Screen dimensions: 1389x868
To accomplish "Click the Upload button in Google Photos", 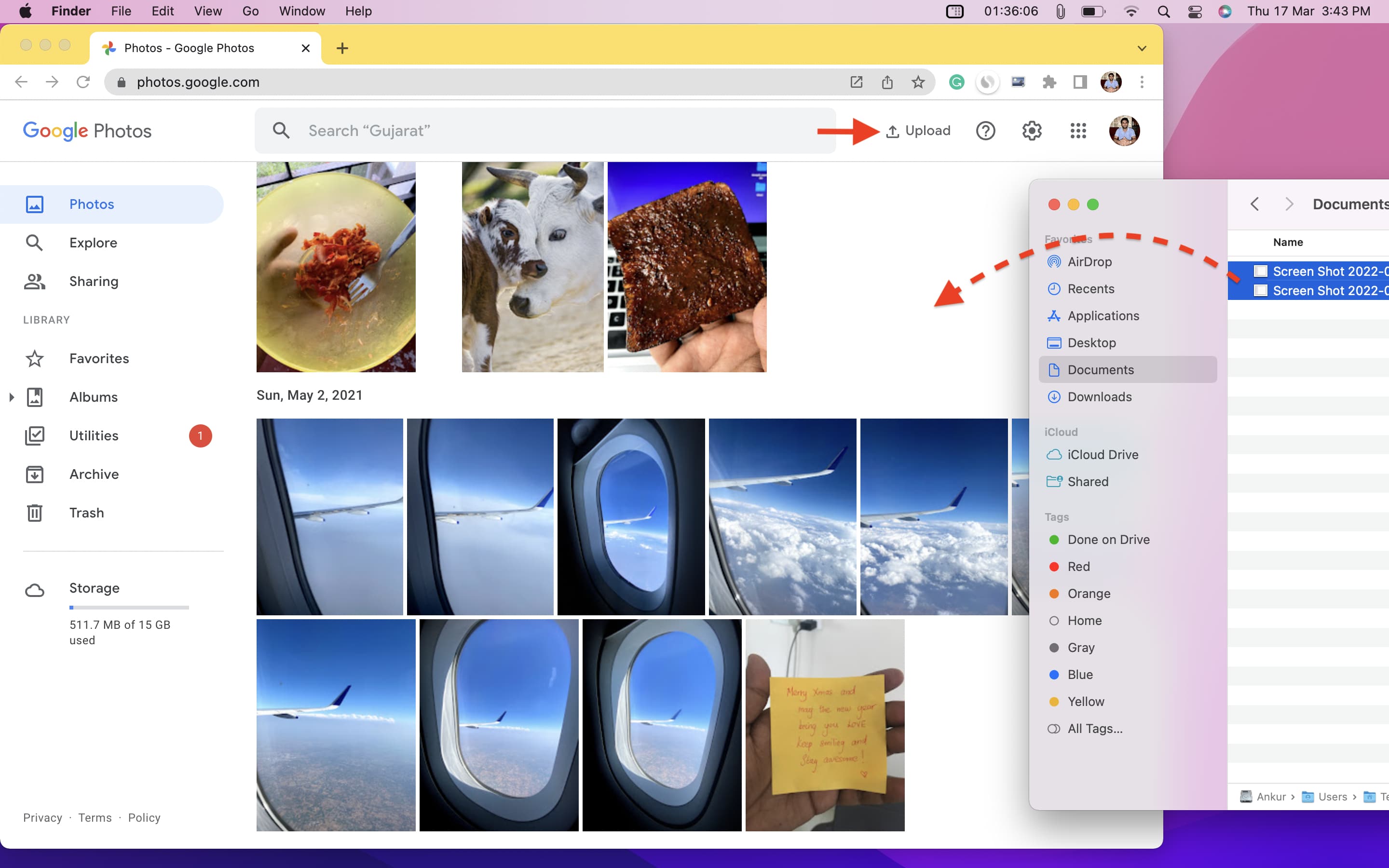I will tap(918, 131).
